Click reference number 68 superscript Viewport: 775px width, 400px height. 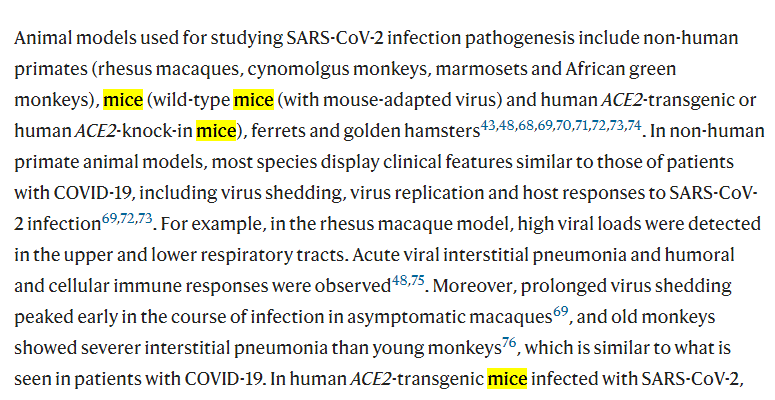pyautogui.click(x=526, y=125)
